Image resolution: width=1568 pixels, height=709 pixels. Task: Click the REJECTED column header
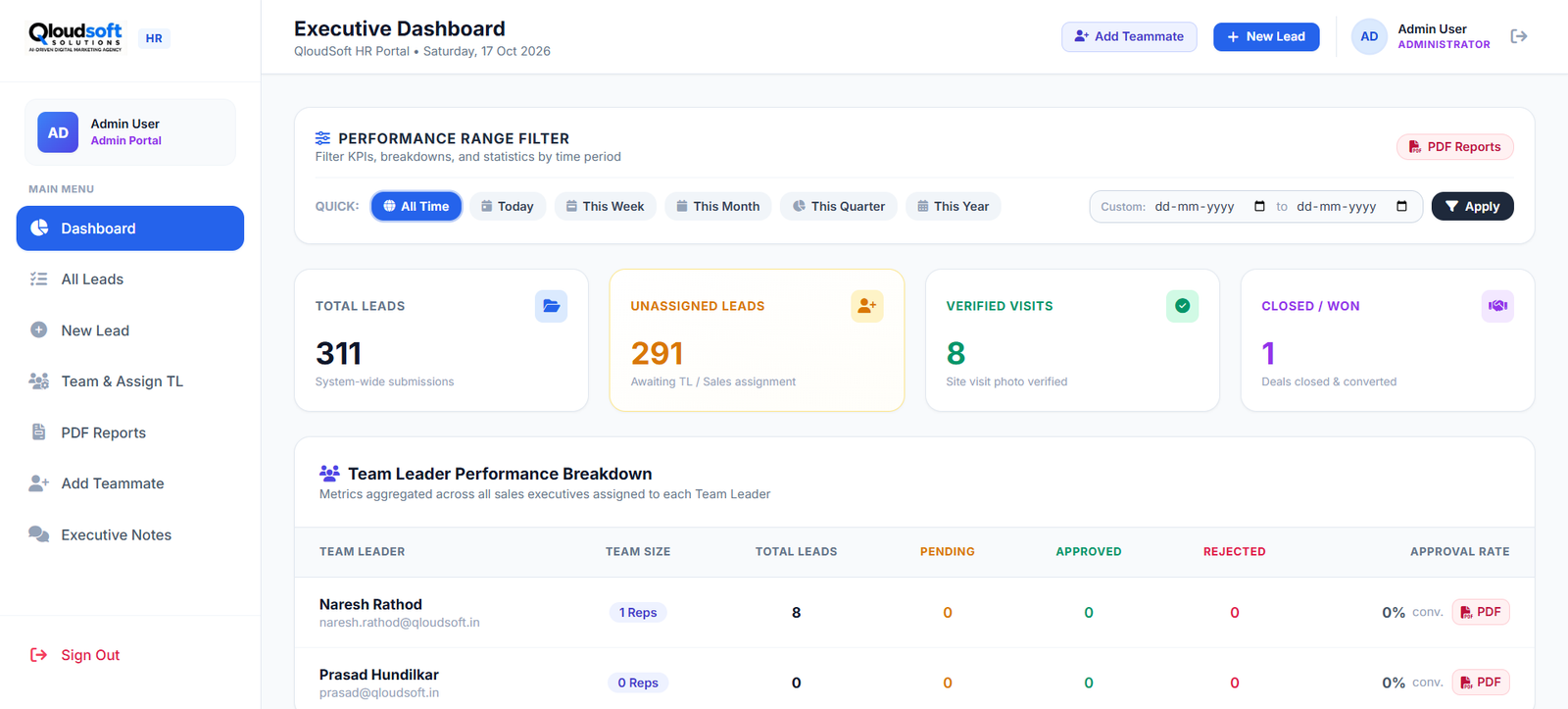[1234, 552]
